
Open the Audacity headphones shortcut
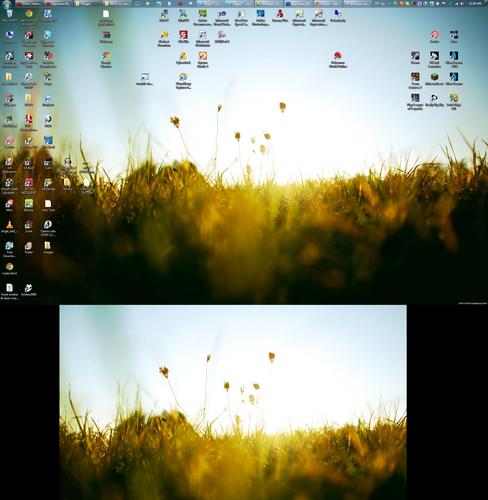coord(68,162)
